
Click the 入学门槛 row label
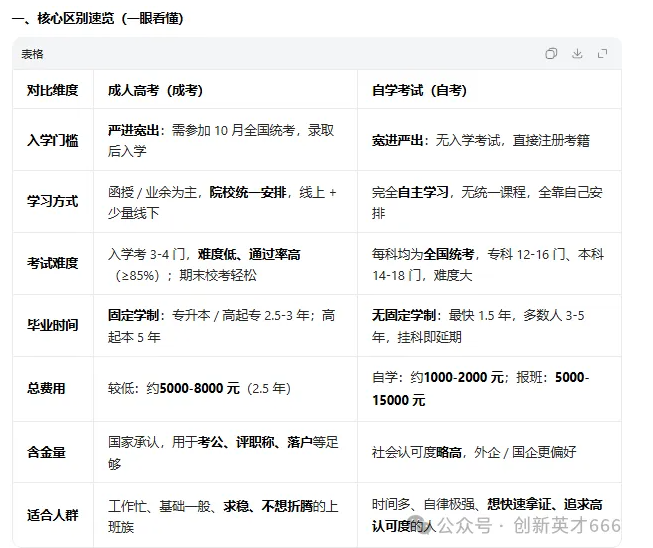(52, 140)
